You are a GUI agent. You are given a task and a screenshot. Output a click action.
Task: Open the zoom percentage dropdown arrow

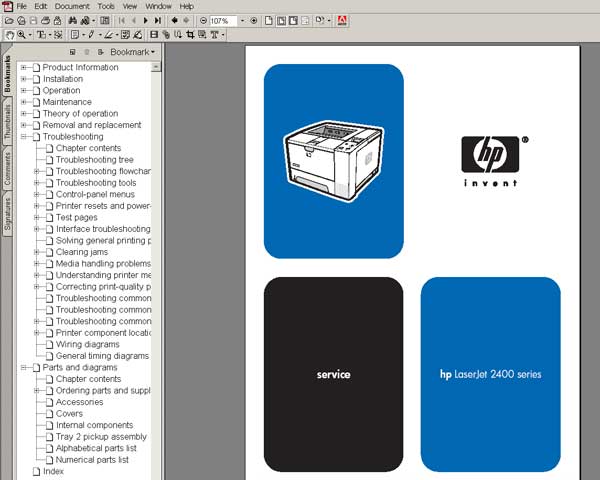[242, 21]
